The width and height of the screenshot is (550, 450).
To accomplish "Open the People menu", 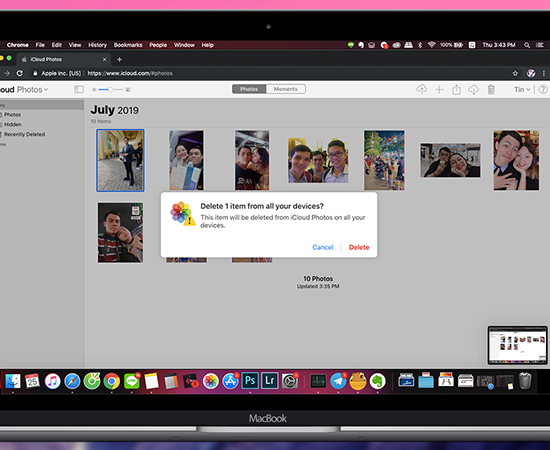I will click(x=158, y=45).
